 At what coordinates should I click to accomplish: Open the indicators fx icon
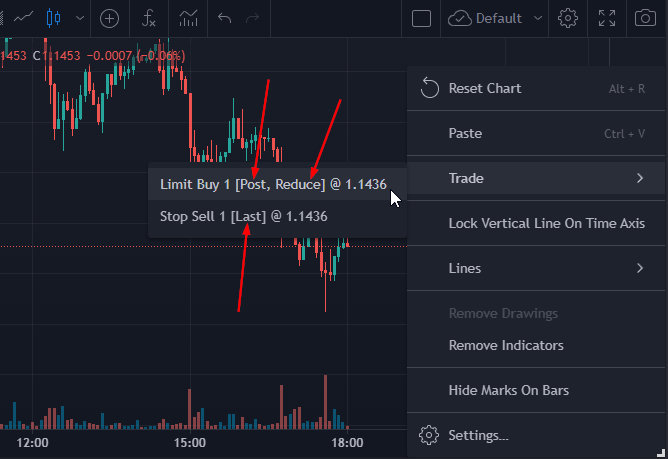click(149, 19)
